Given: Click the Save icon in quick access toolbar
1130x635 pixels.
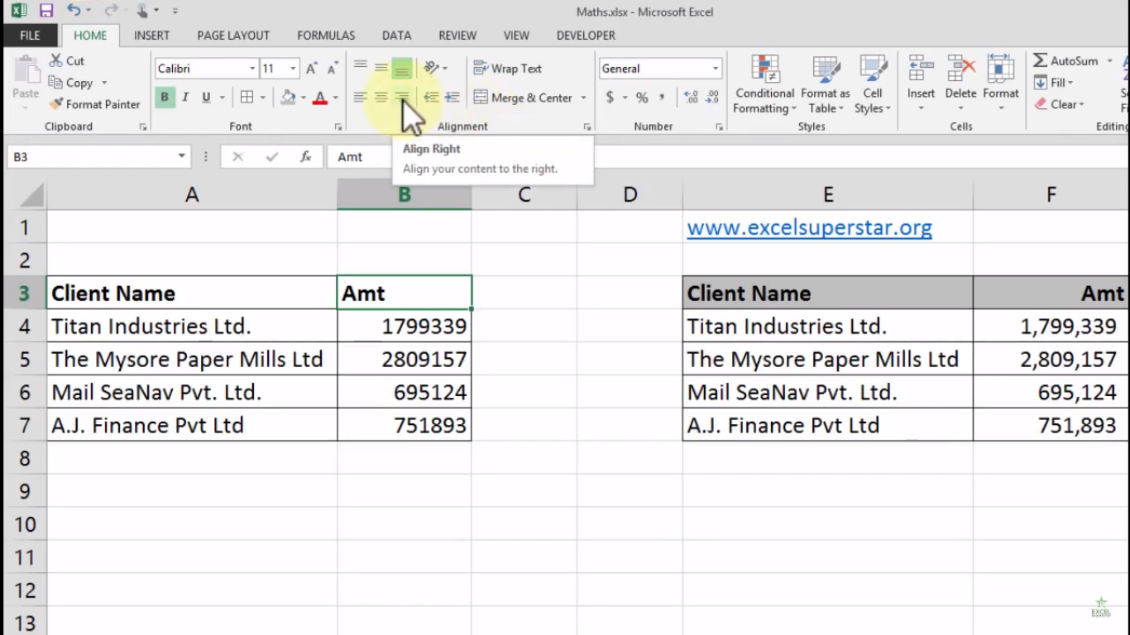Looking at the screenshot, I should (x=46, y=11).
